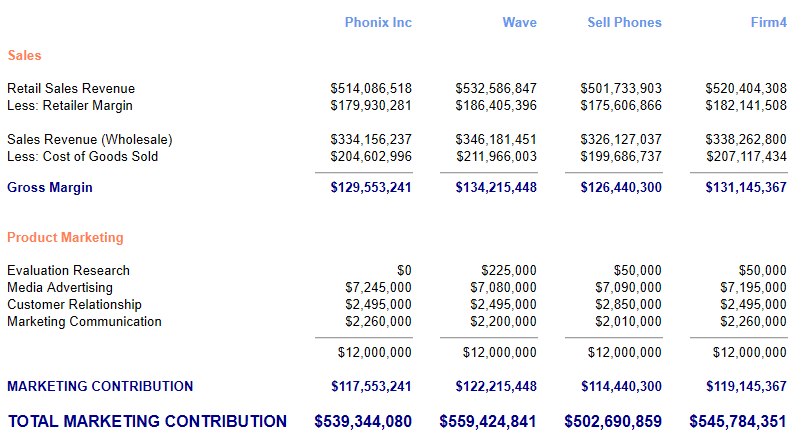Select the Sales Revenue (Wholesale) label
This screenshot has width=797, height=446.
tap(90, 139)
